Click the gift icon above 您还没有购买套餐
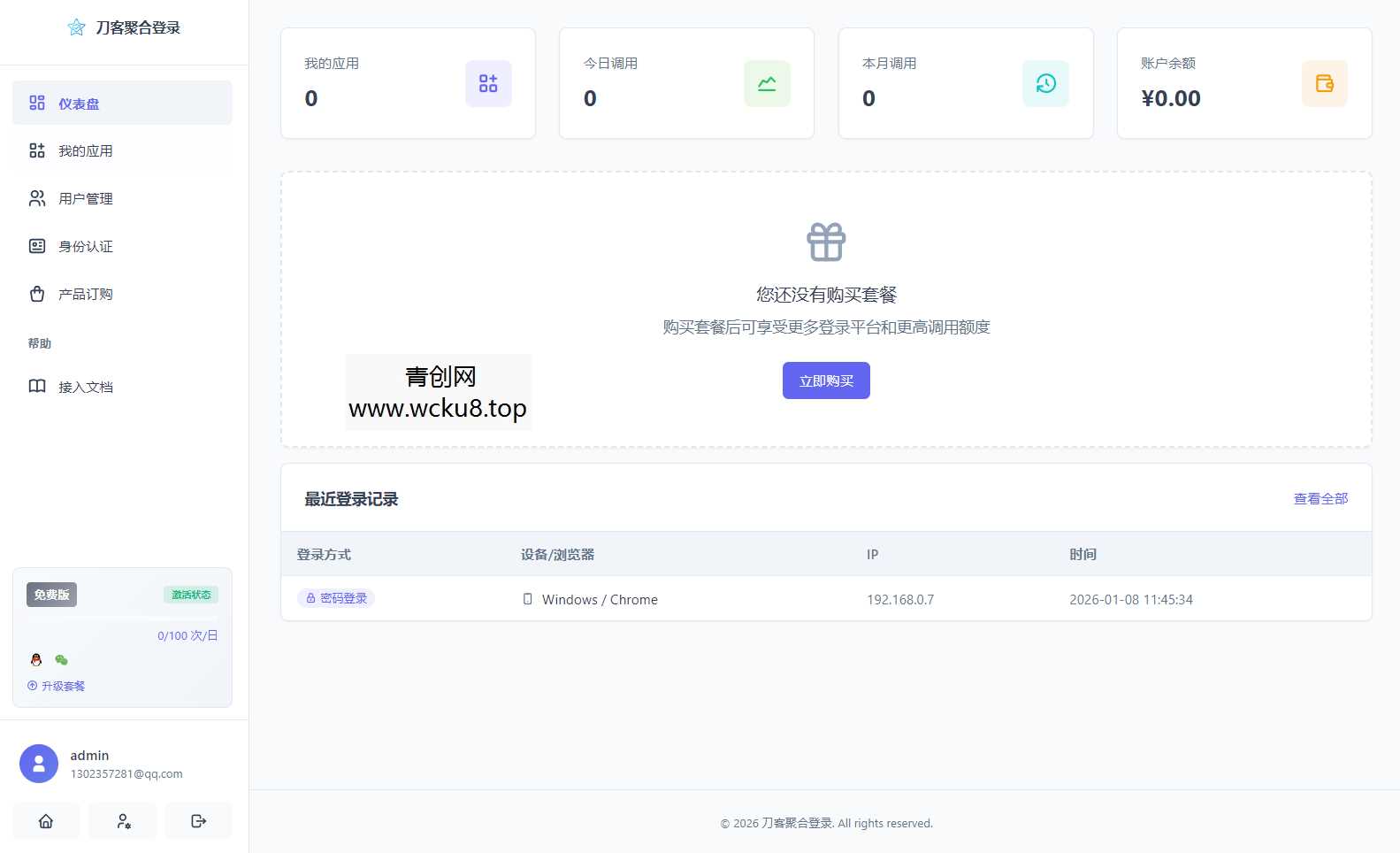 826,242
